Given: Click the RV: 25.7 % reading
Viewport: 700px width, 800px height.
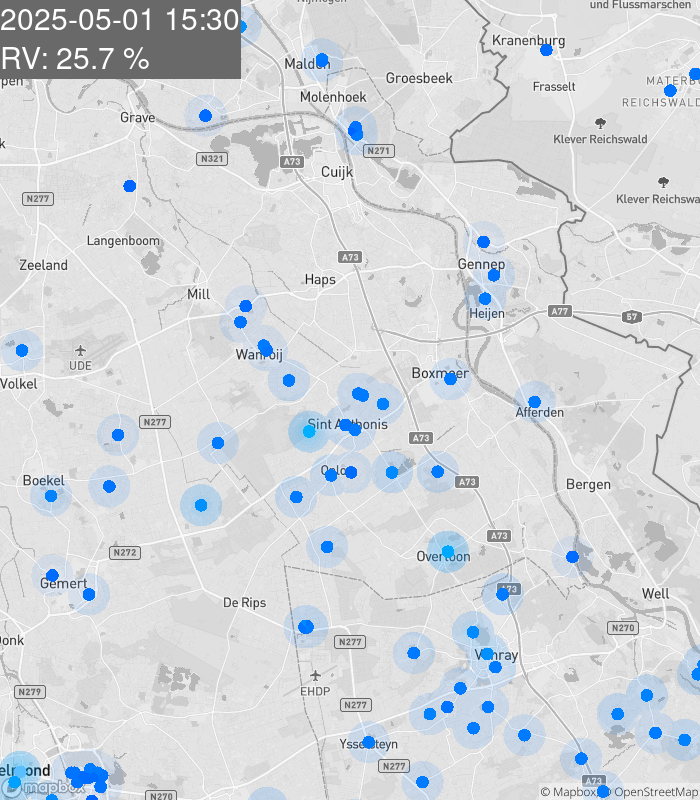Looking at the screenshot, I should click(x=75, y=58).
